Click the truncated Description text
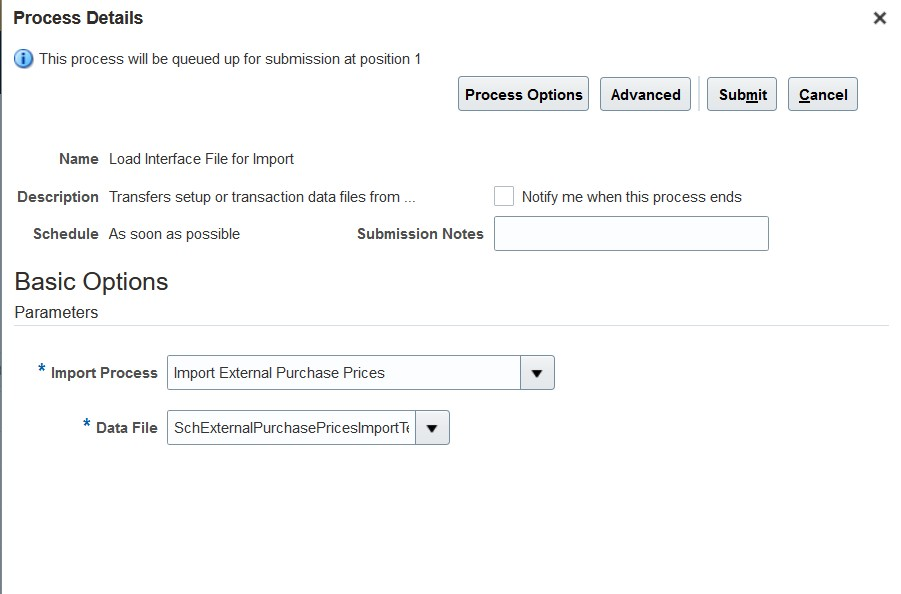The height and width of the screenshot is (594, 901). coord(262,197)
